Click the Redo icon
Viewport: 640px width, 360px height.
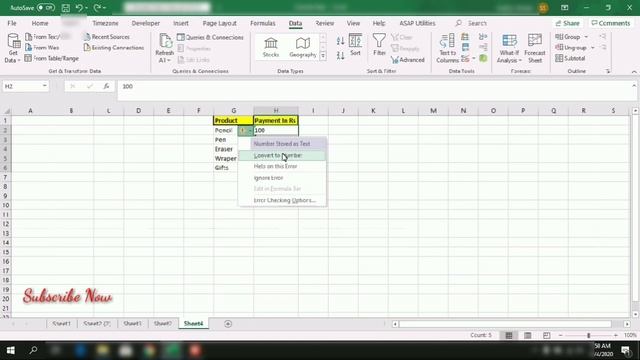(x=97, y=7)
